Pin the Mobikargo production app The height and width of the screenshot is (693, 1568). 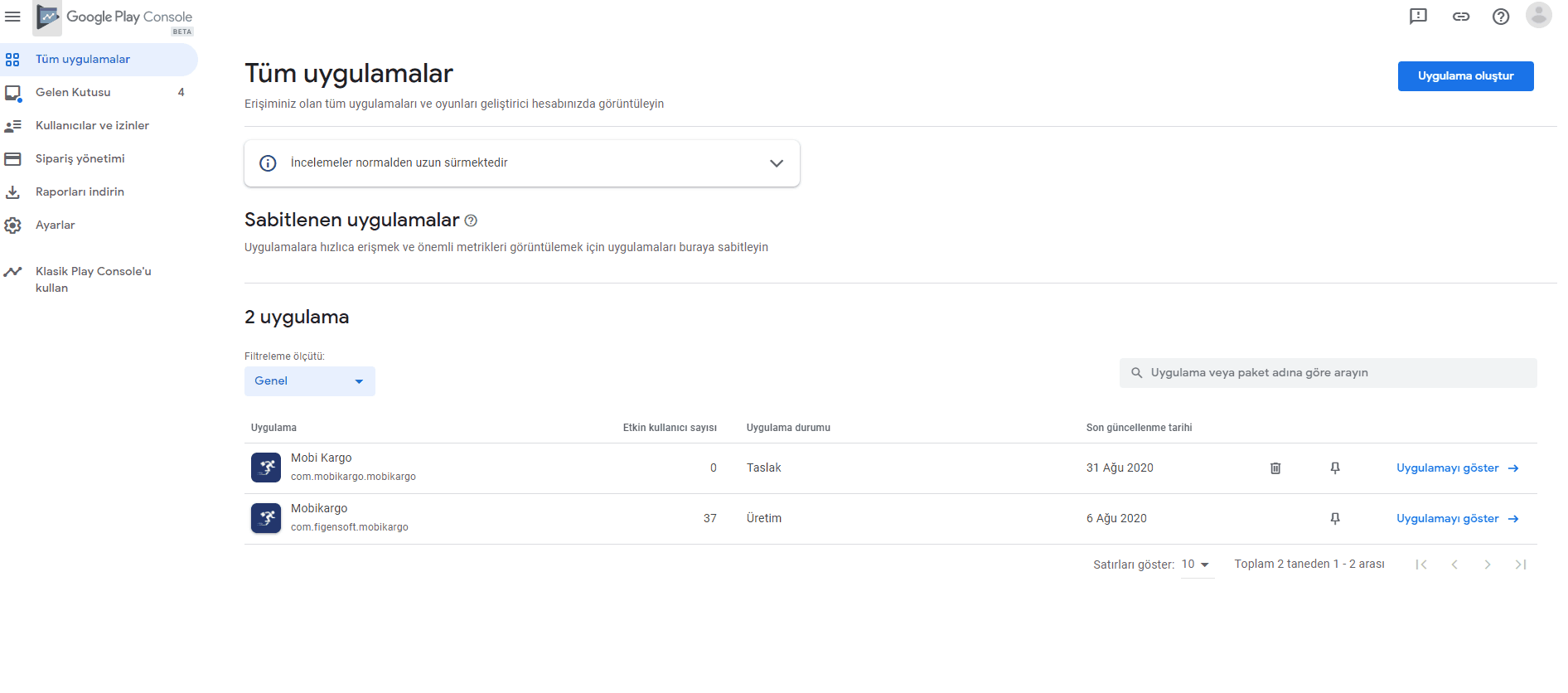pos(1335,519)
